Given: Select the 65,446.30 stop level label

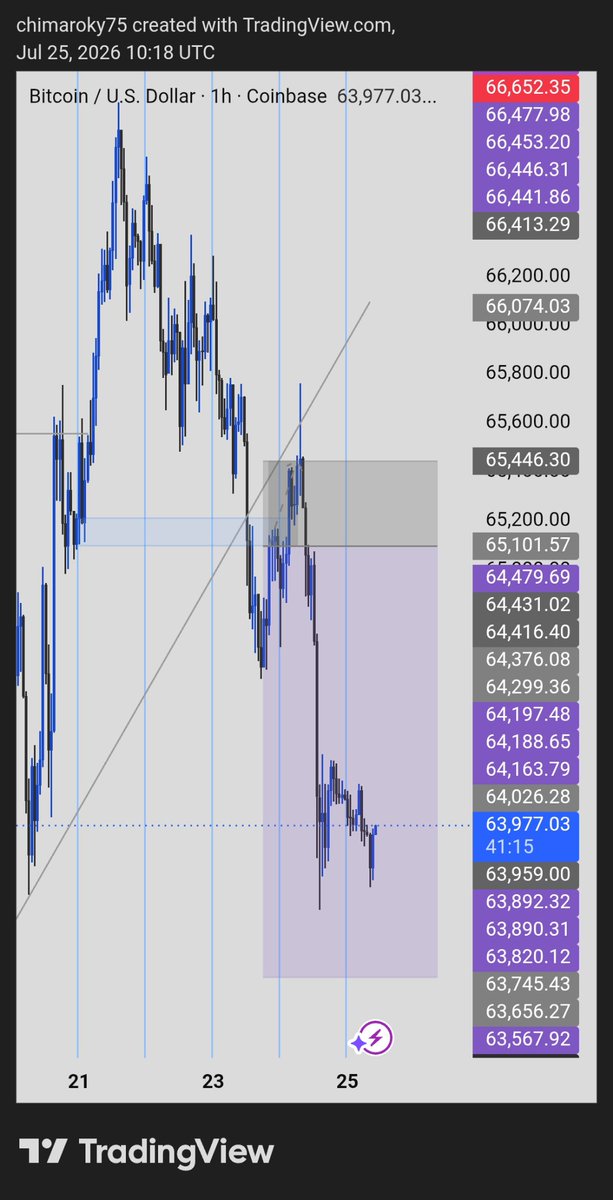Looking at the screenshot, I should [x=526, y=460].
